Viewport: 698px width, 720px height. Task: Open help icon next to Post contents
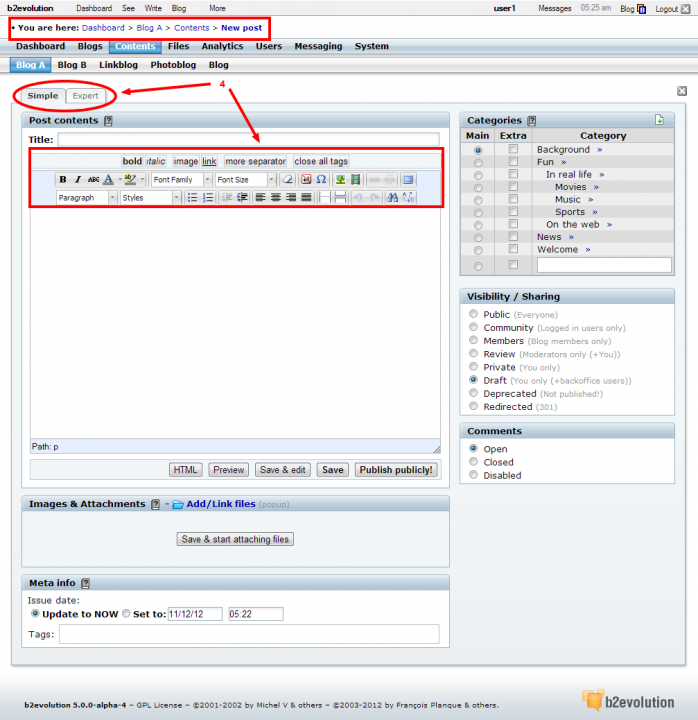coord(108,121)
